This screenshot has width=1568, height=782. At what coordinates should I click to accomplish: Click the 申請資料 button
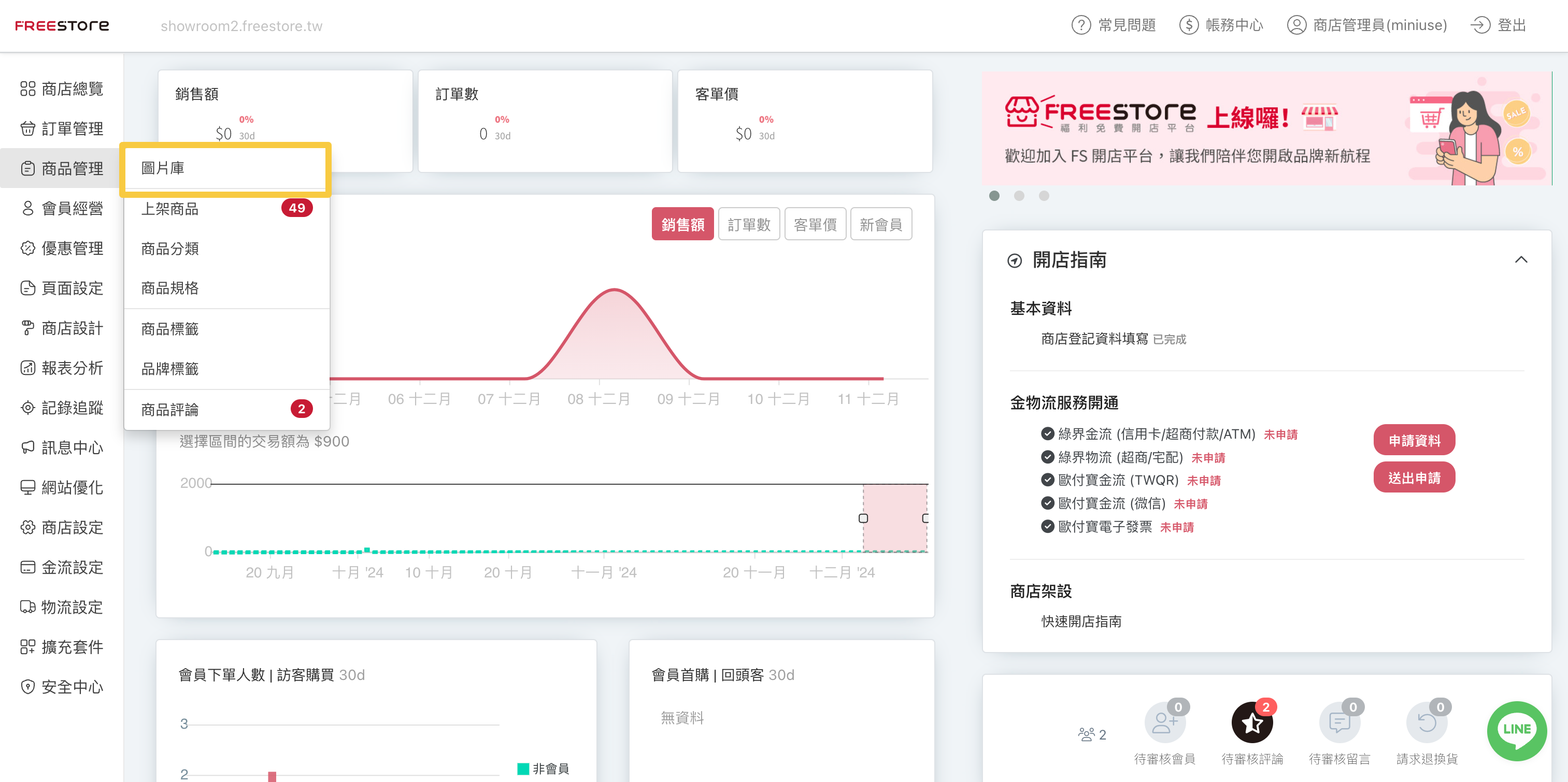(1414, 440)
